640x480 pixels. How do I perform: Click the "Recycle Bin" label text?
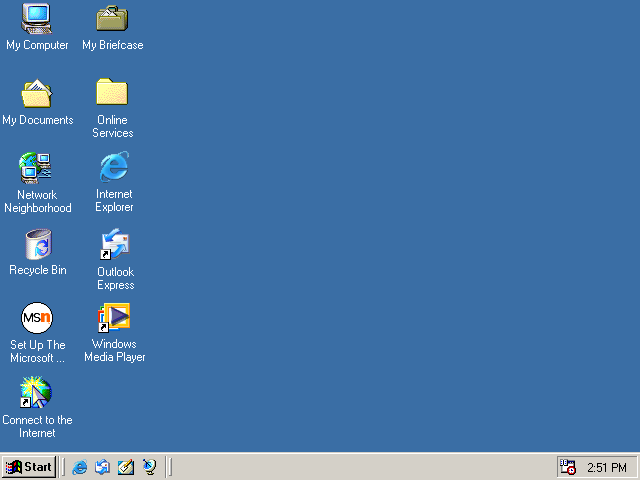point(38,270)
